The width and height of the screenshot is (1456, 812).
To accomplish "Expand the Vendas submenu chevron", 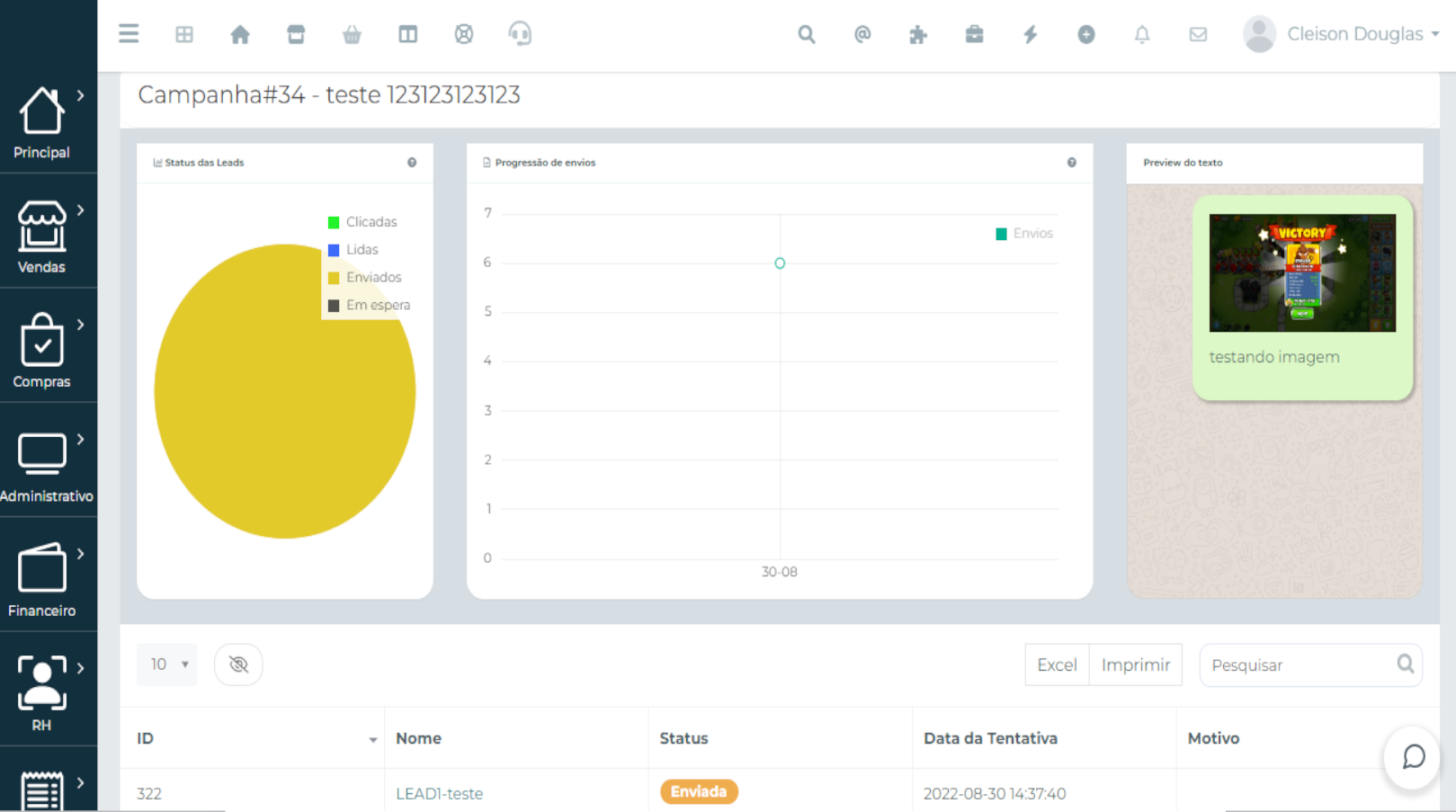I will (81, 210).
